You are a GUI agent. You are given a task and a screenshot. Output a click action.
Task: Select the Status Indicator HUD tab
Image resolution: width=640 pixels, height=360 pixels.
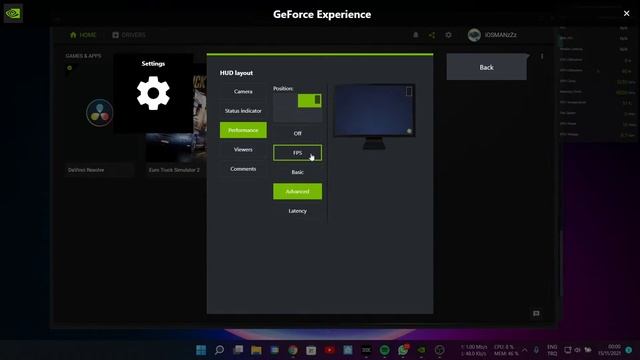pos(243,111)
